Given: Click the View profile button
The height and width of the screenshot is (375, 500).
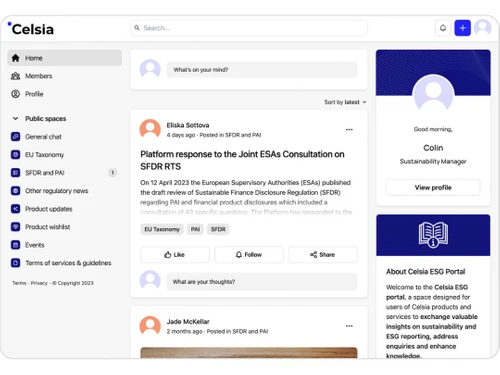Looking at the screenshot, I should pyautogui.click(x=433, y=187).
